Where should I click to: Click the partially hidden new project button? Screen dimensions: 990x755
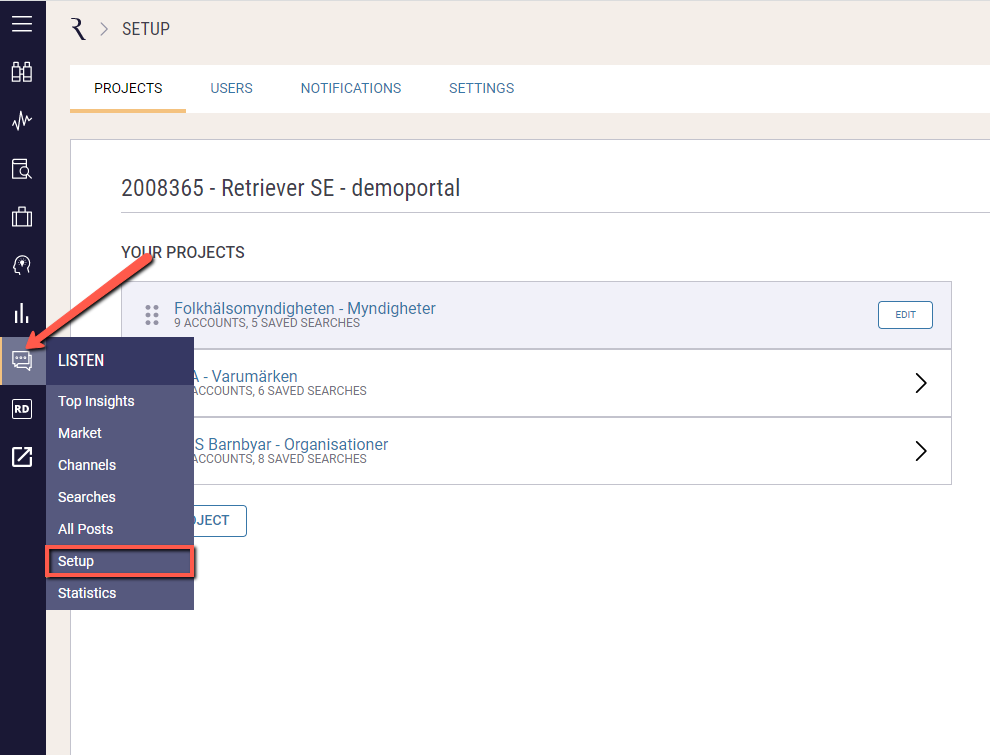point(220,521)
